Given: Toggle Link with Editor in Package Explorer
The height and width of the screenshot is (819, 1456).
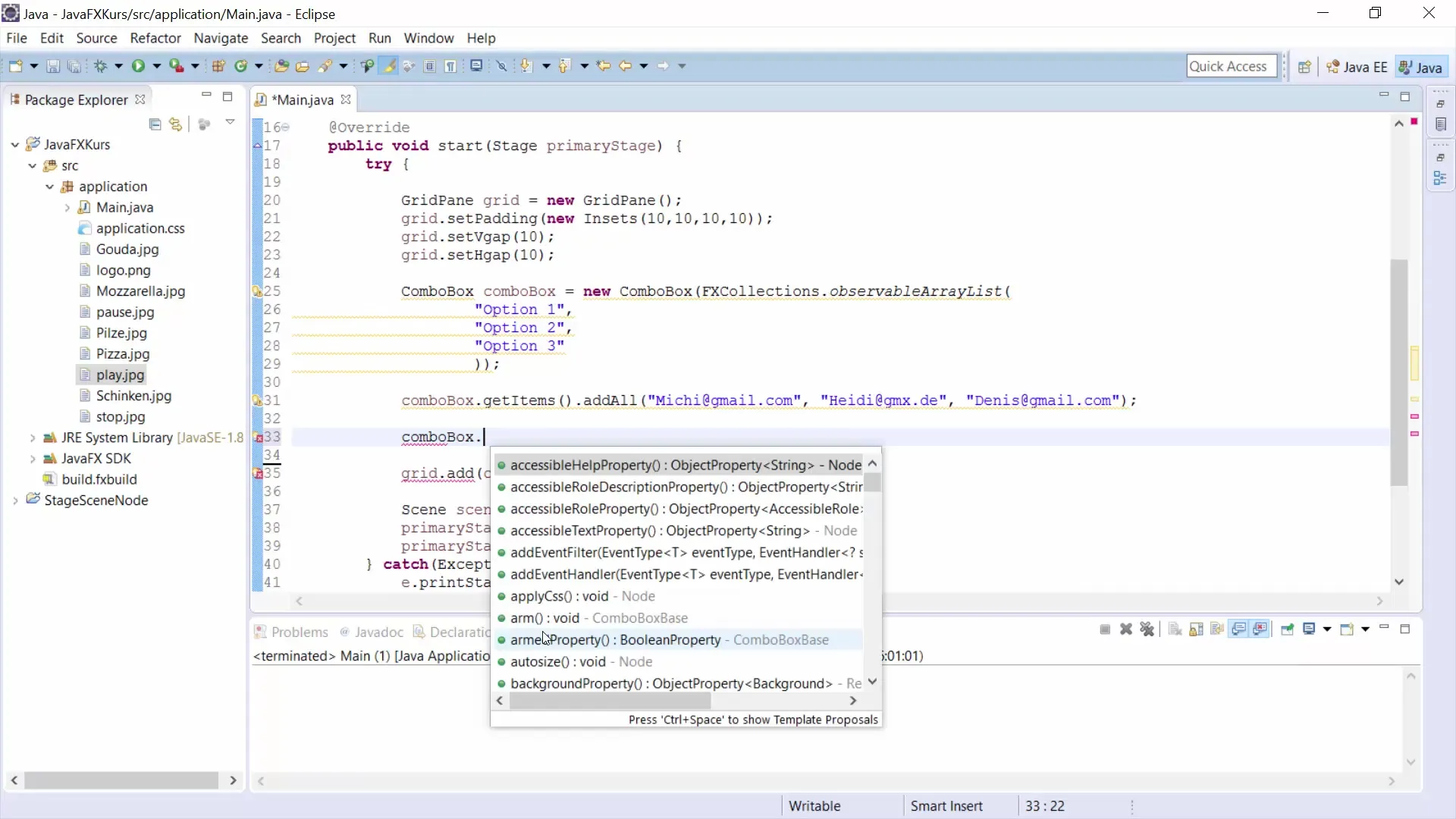Looking at the screenshot, I should point(176,124).
